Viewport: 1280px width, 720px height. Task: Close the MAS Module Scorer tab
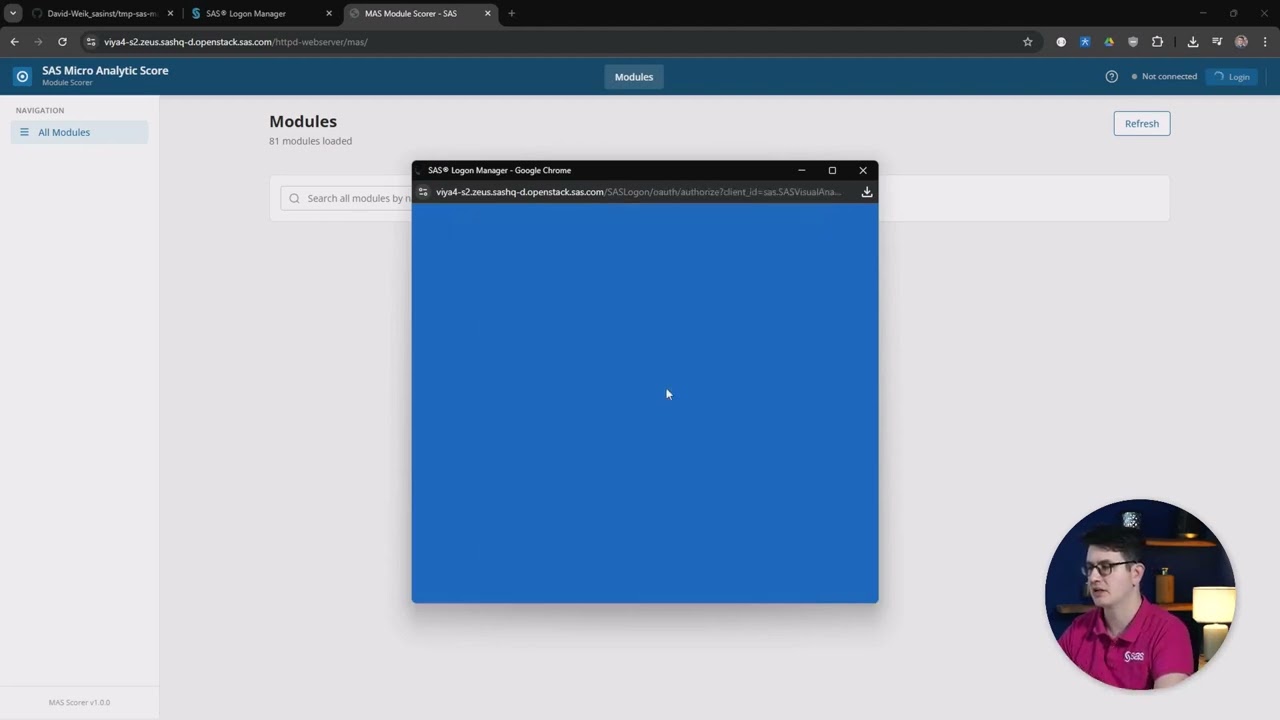pos(488,13)
